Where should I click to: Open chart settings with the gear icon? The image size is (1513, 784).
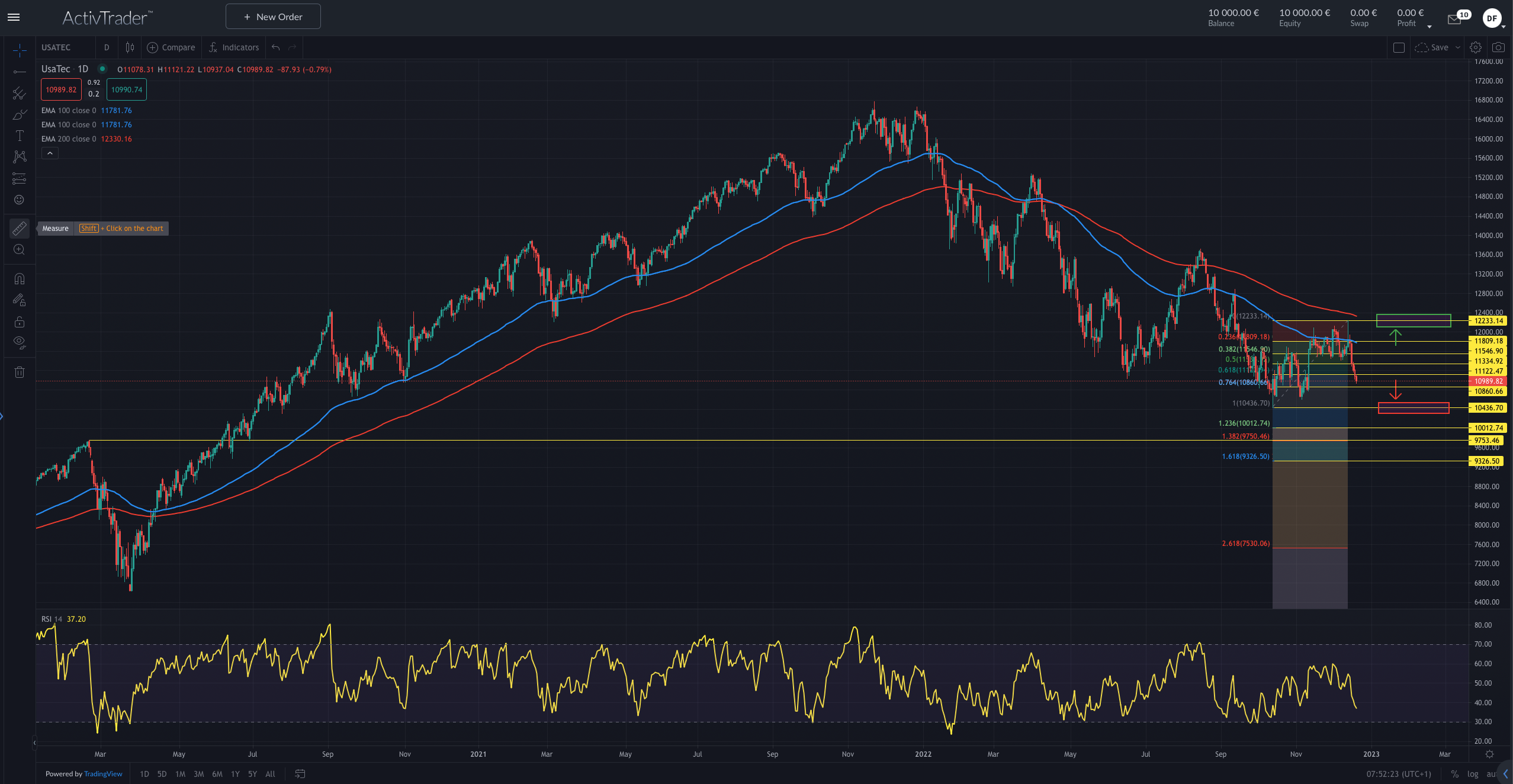[1475, 47]
